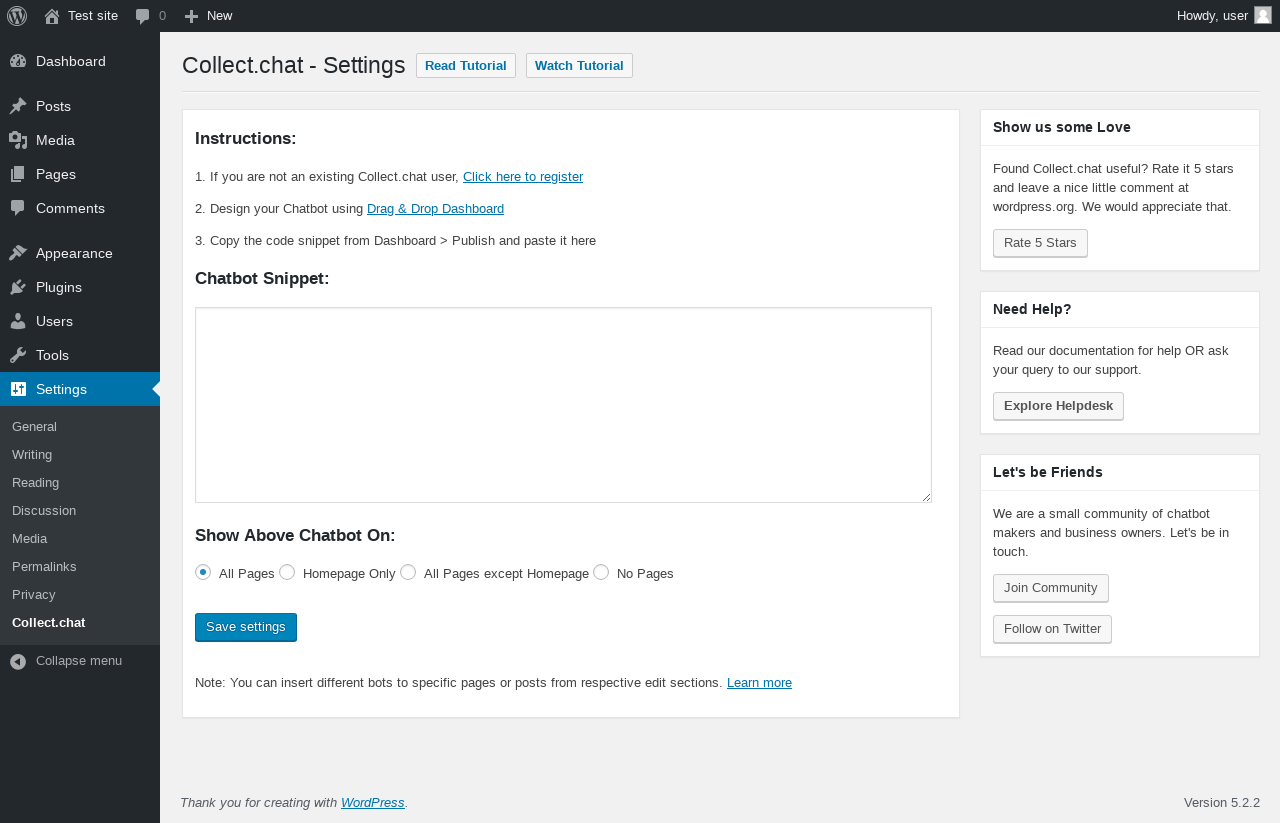
Task: Select the Homepage Only radio button
Action: point(287,572)
